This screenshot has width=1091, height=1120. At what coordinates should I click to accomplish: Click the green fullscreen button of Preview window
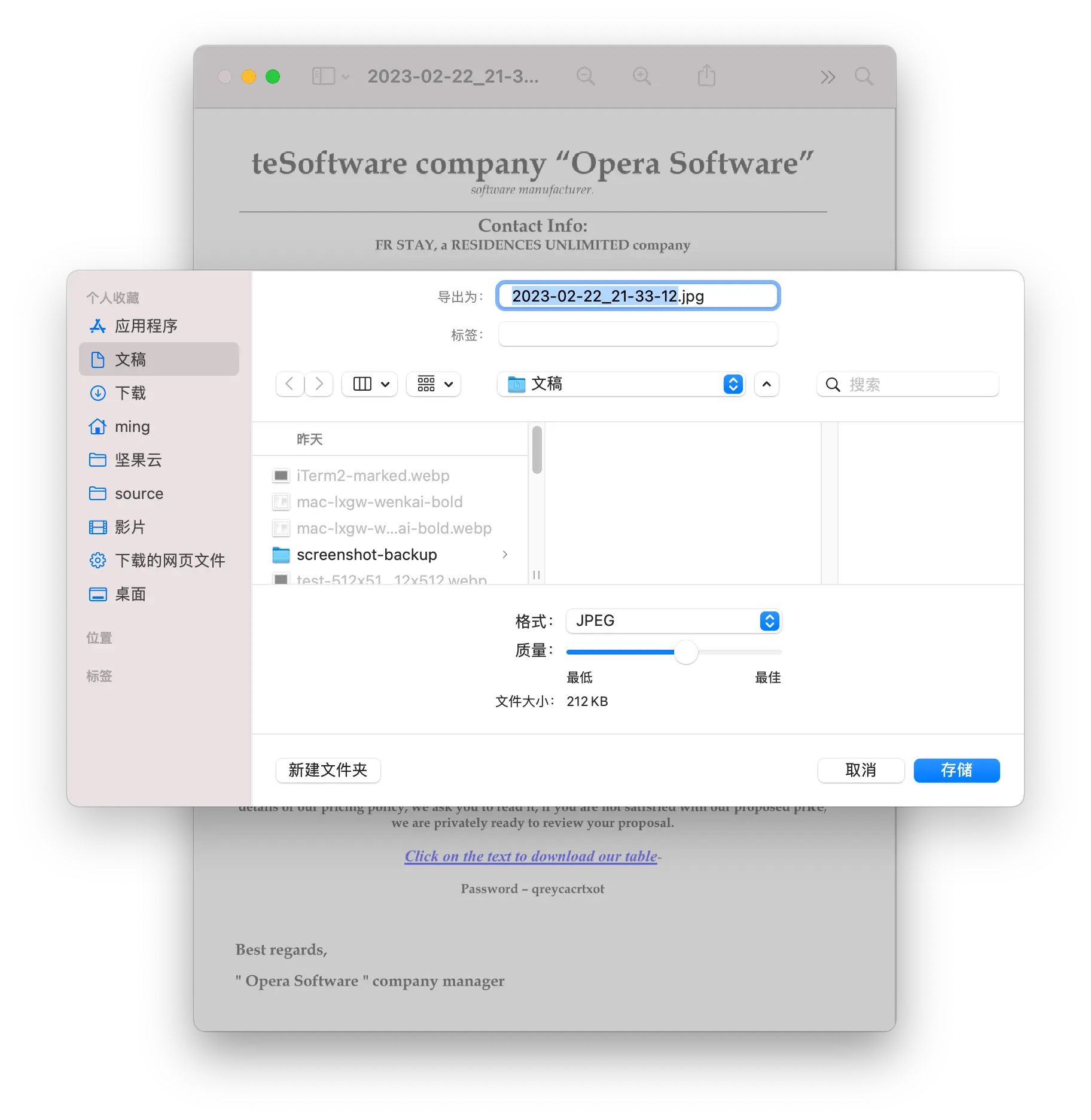pos(273,77)
